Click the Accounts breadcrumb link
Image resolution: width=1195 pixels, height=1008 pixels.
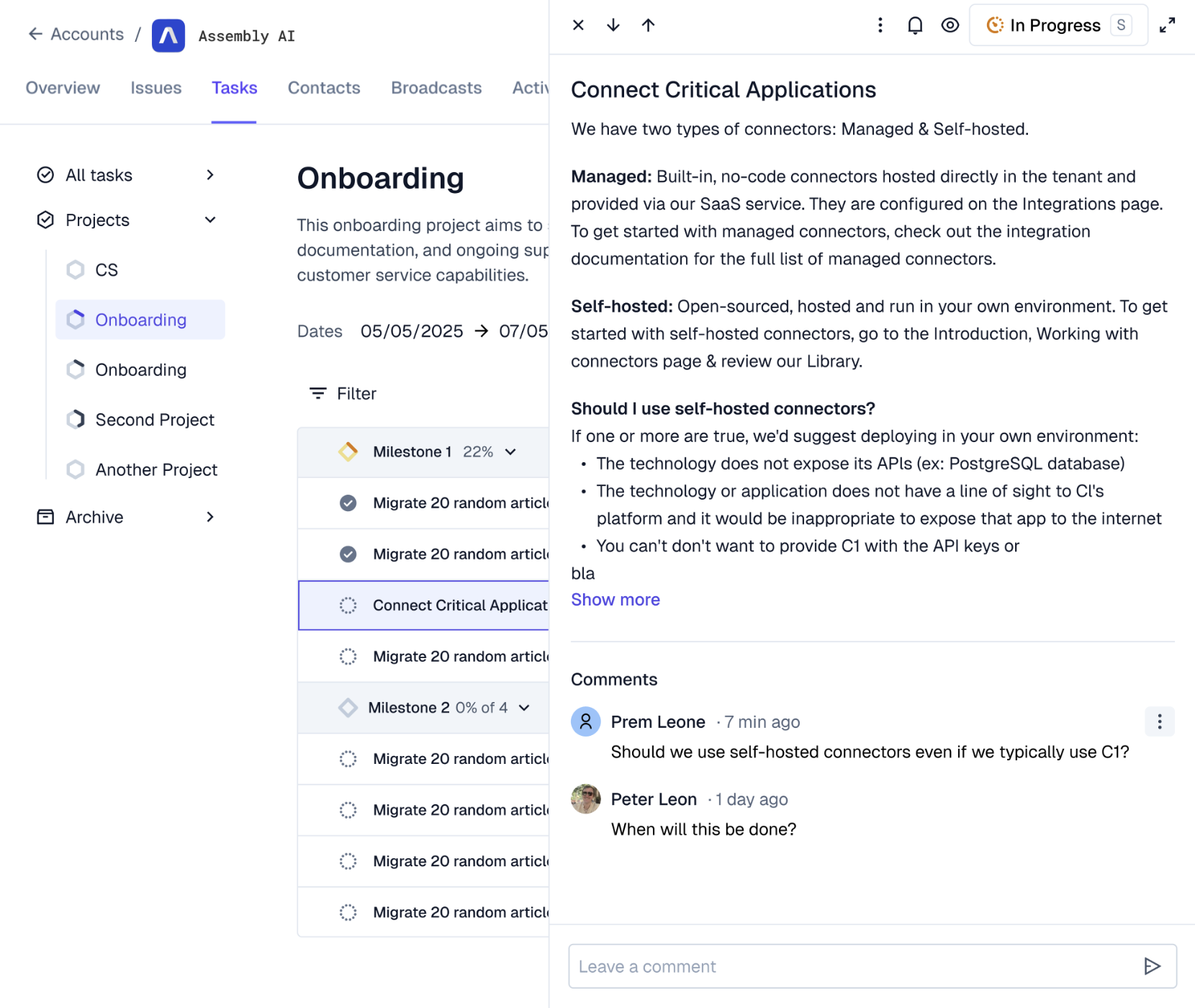87,34
